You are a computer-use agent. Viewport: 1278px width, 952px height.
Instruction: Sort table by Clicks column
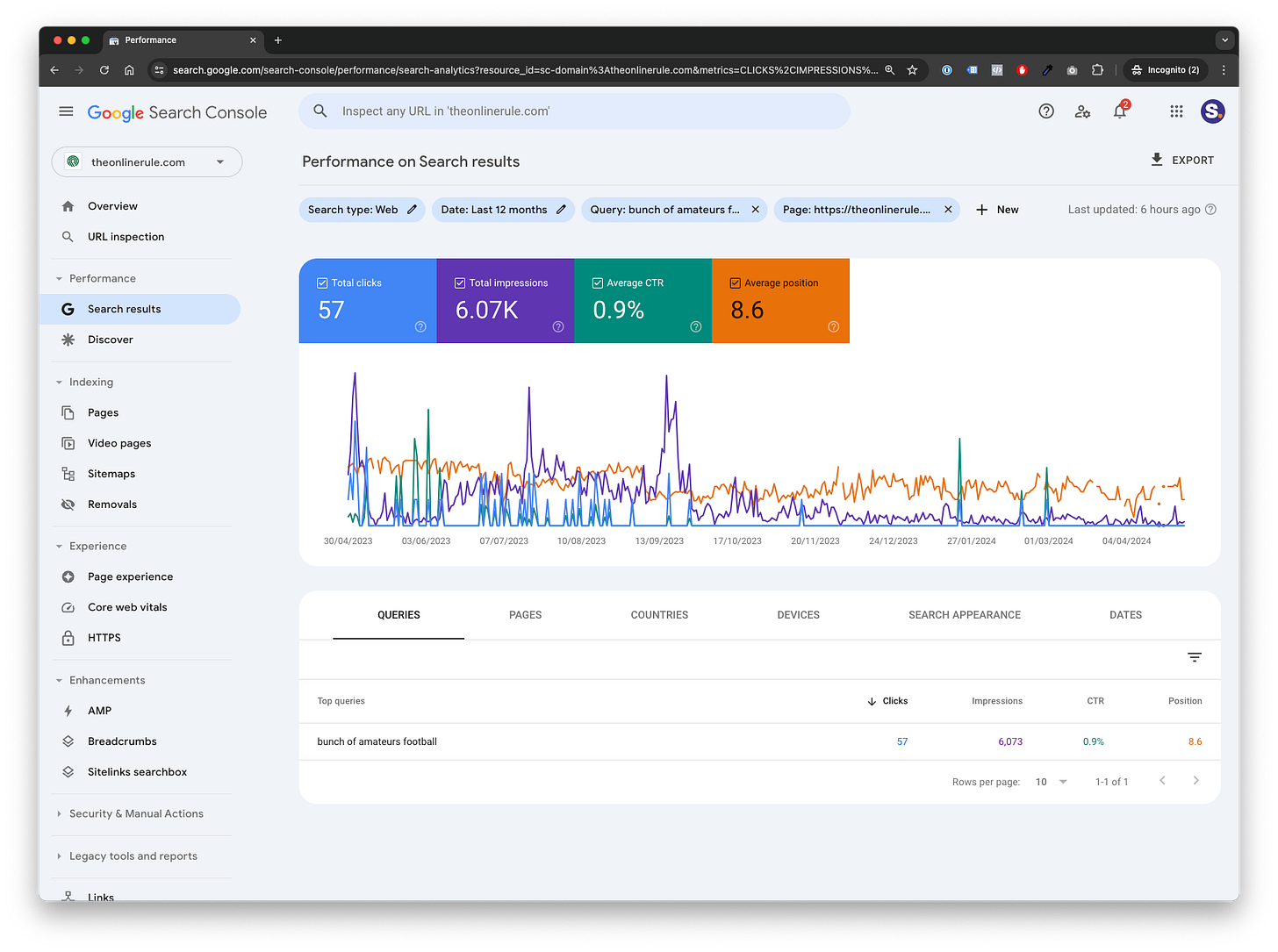pos(887,701)
